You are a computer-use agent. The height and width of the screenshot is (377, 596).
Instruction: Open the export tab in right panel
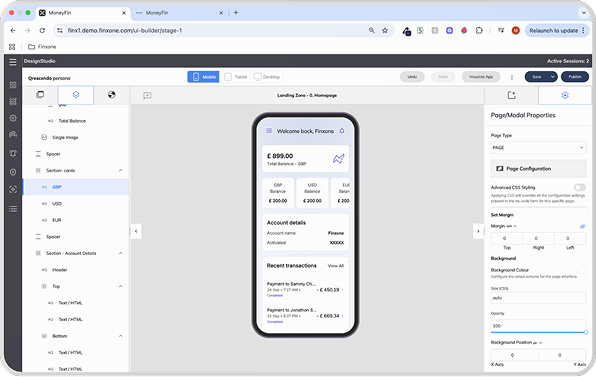[x=512, y=95]
